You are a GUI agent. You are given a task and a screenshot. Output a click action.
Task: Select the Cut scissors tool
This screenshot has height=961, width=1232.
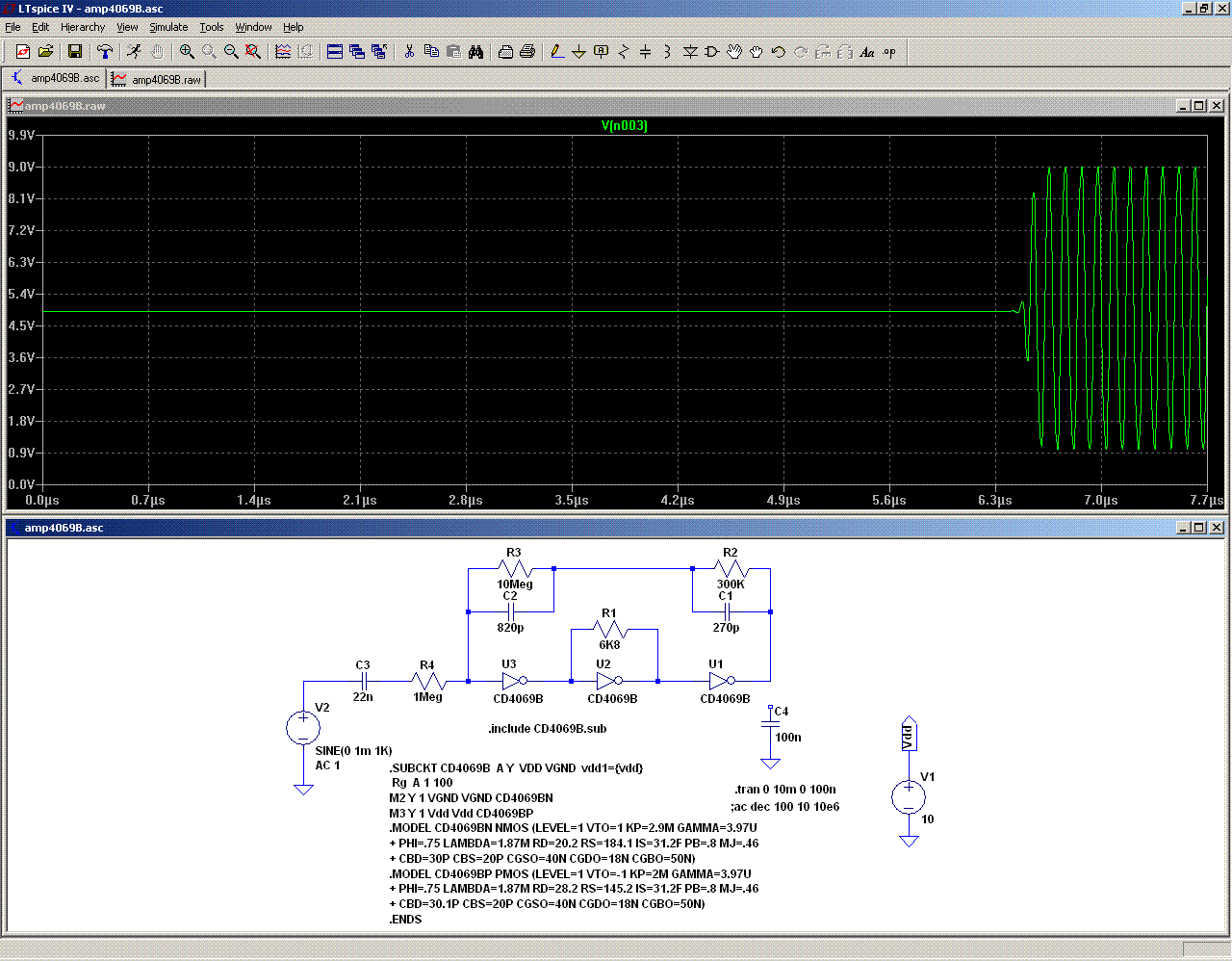click(x=409, y=52)
